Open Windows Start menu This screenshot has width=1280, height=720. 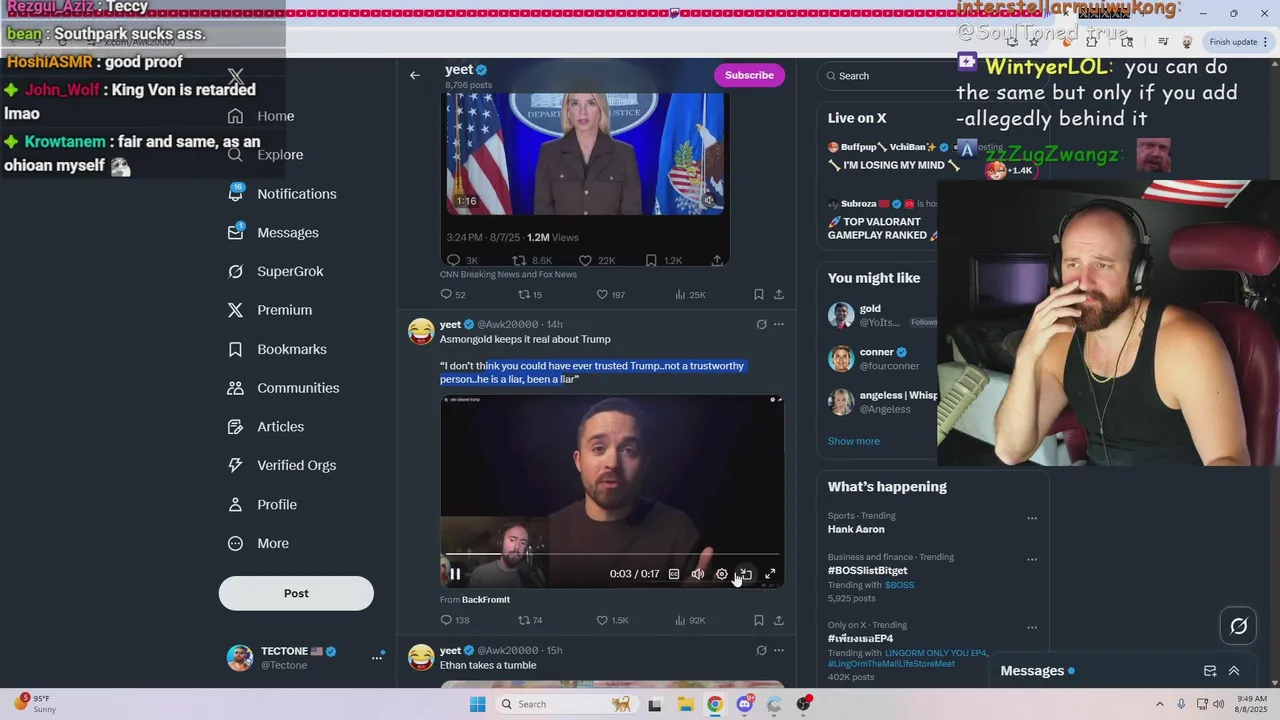click(x=477, y=704)
